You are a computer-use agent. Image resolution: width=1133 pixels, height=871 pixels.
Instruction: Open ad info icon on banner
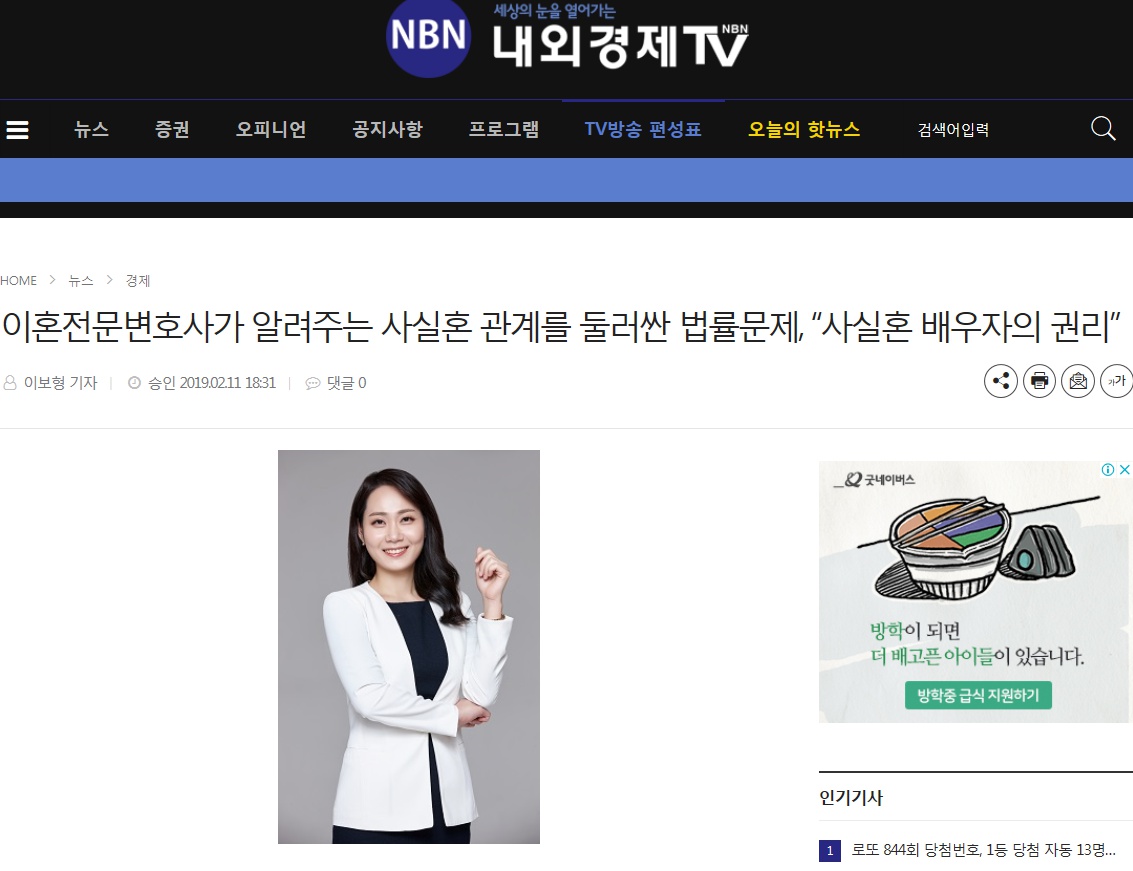pos(1108,470)
